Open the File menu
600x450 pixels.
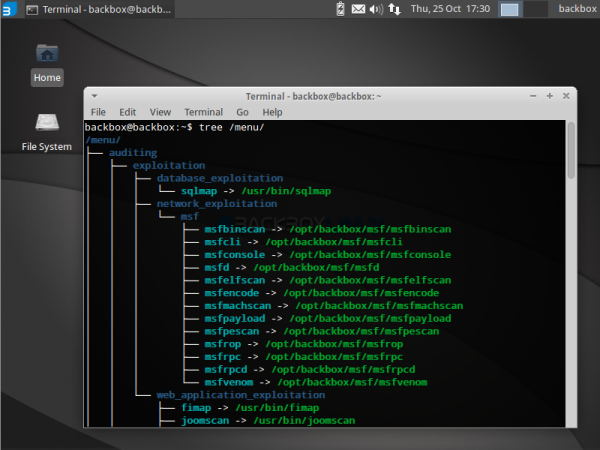pos(98,112)
